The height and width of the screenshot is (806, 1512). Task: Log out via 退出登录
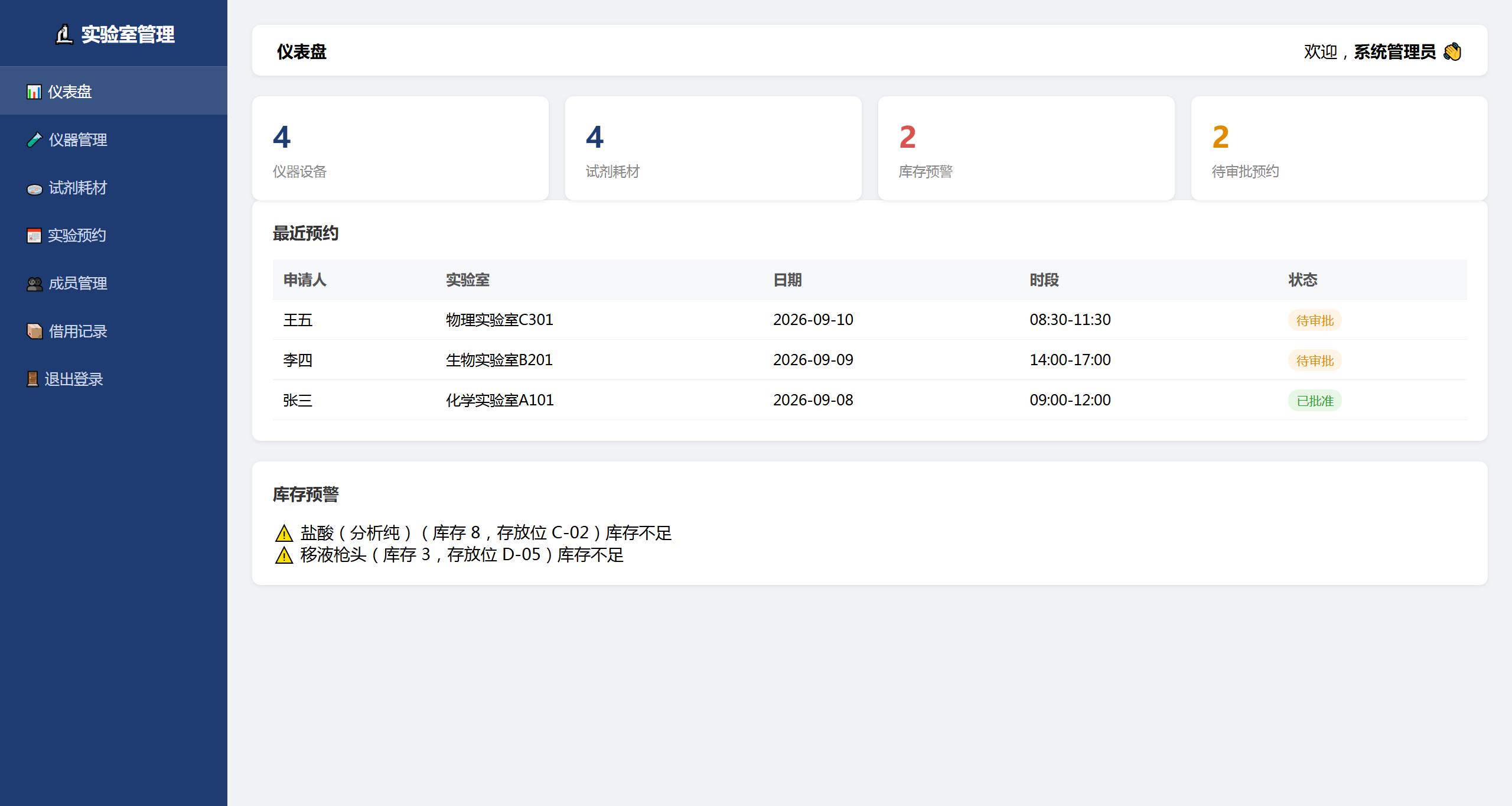click(x=113, y=379)
